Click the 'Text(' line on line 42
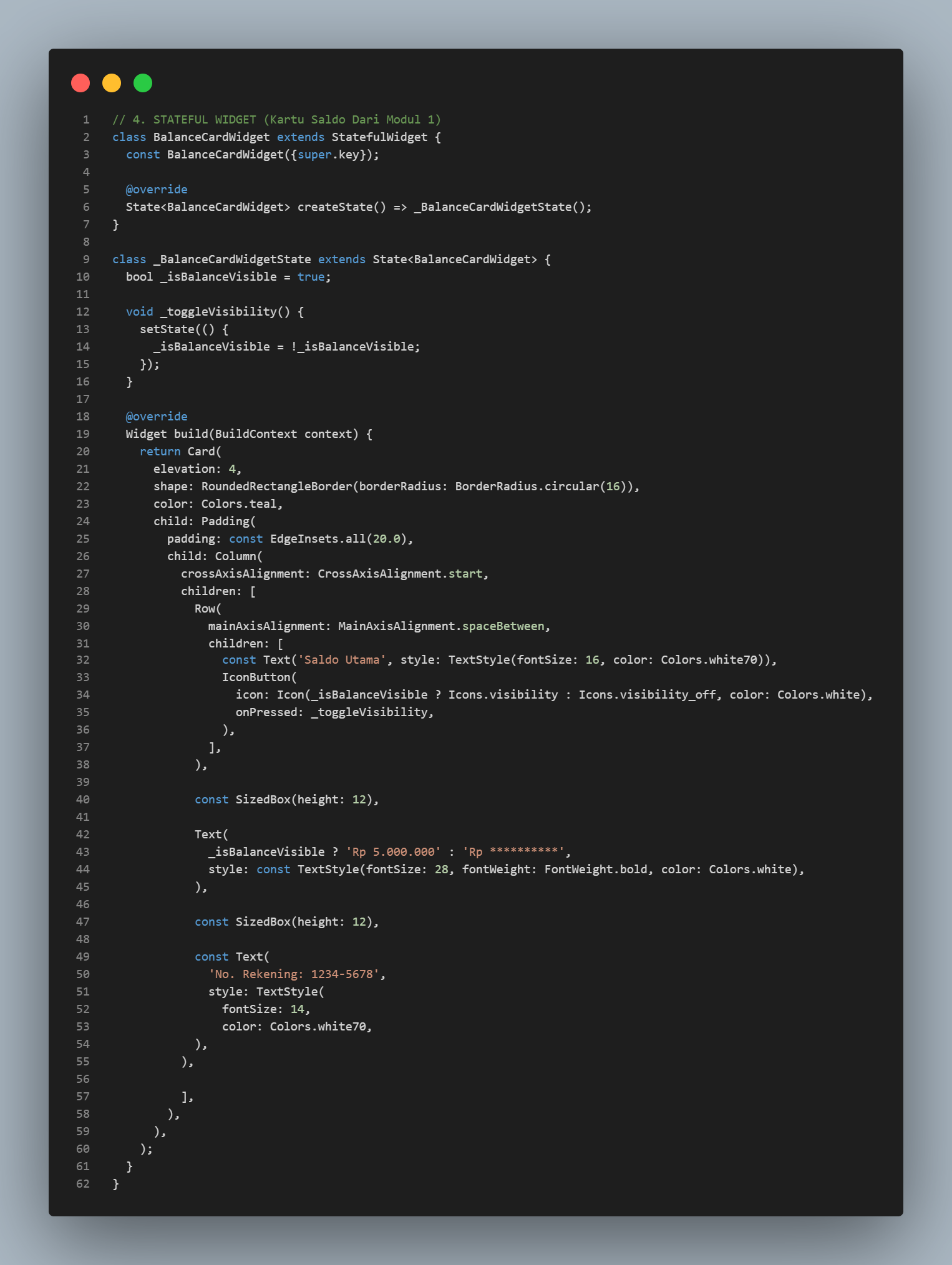The height and width of the screenshot is (1265, 952). click(211, 834)
